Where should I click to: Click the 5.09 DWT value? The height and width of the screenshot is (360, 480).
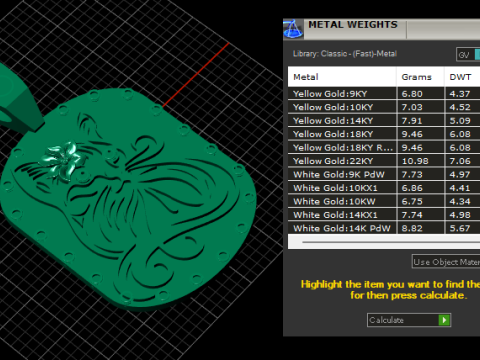(x=460, y=120)
